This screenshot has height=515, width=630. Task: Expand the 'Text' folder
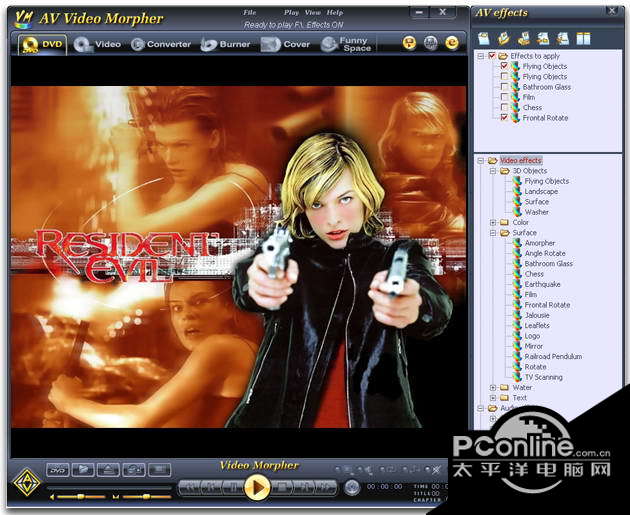click(x=493, y=398)
